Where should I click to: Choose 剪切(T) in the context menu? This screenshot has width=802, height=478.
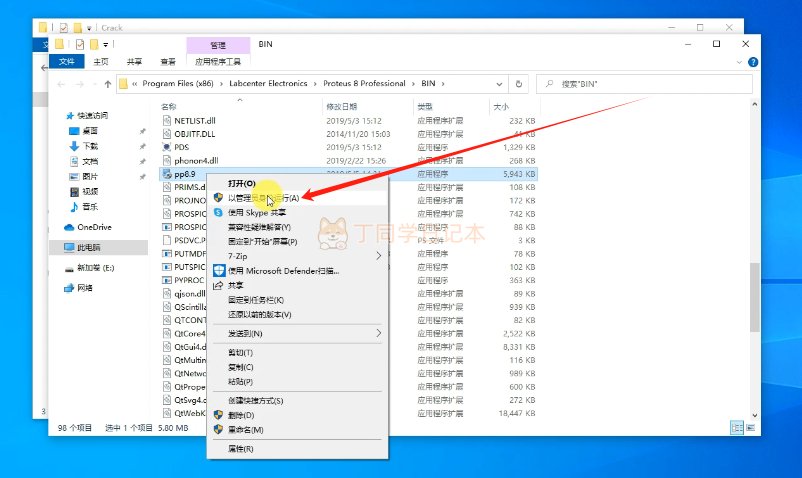pyautogui.click(x=297, y=353)
